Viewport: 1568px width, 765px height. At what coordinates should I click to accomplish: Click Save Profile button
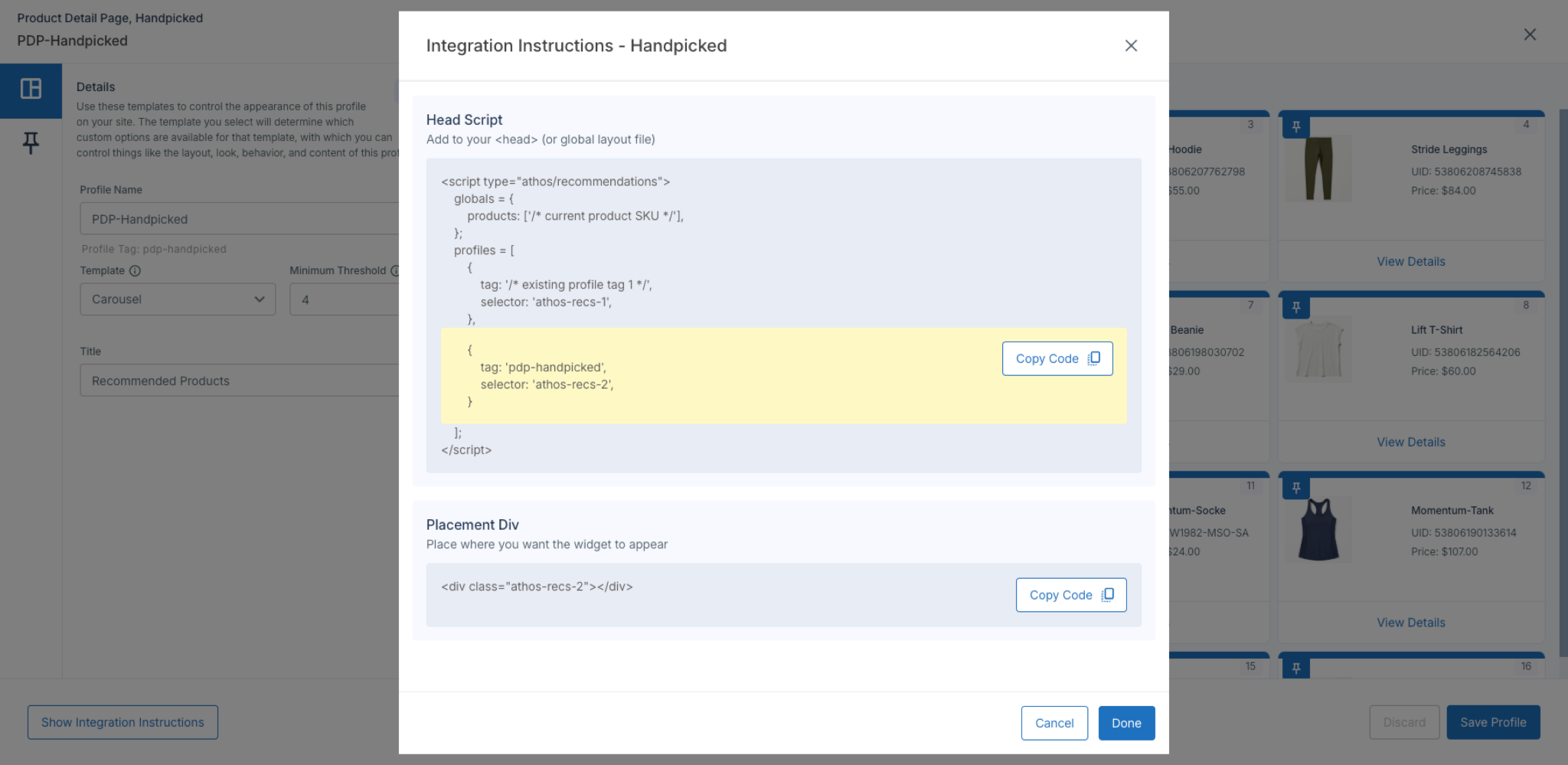1493,722
